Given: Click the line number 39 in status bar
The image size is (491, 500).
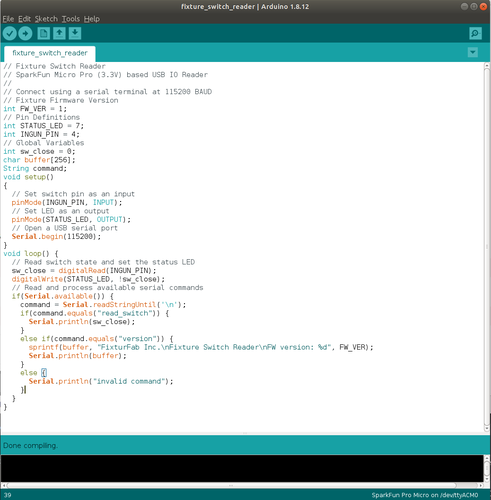Looking at the screenshot, I should pos(7,495).
